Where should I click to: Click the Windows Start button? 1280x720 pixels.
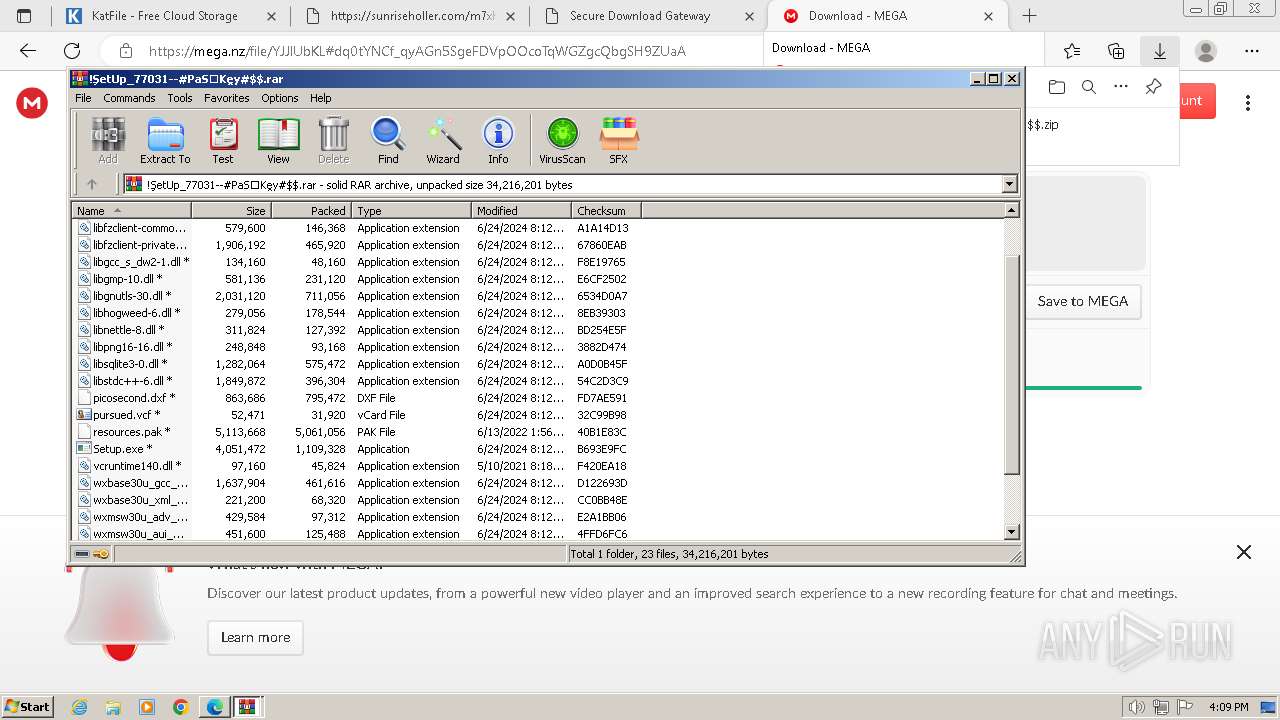click(28, 707)
